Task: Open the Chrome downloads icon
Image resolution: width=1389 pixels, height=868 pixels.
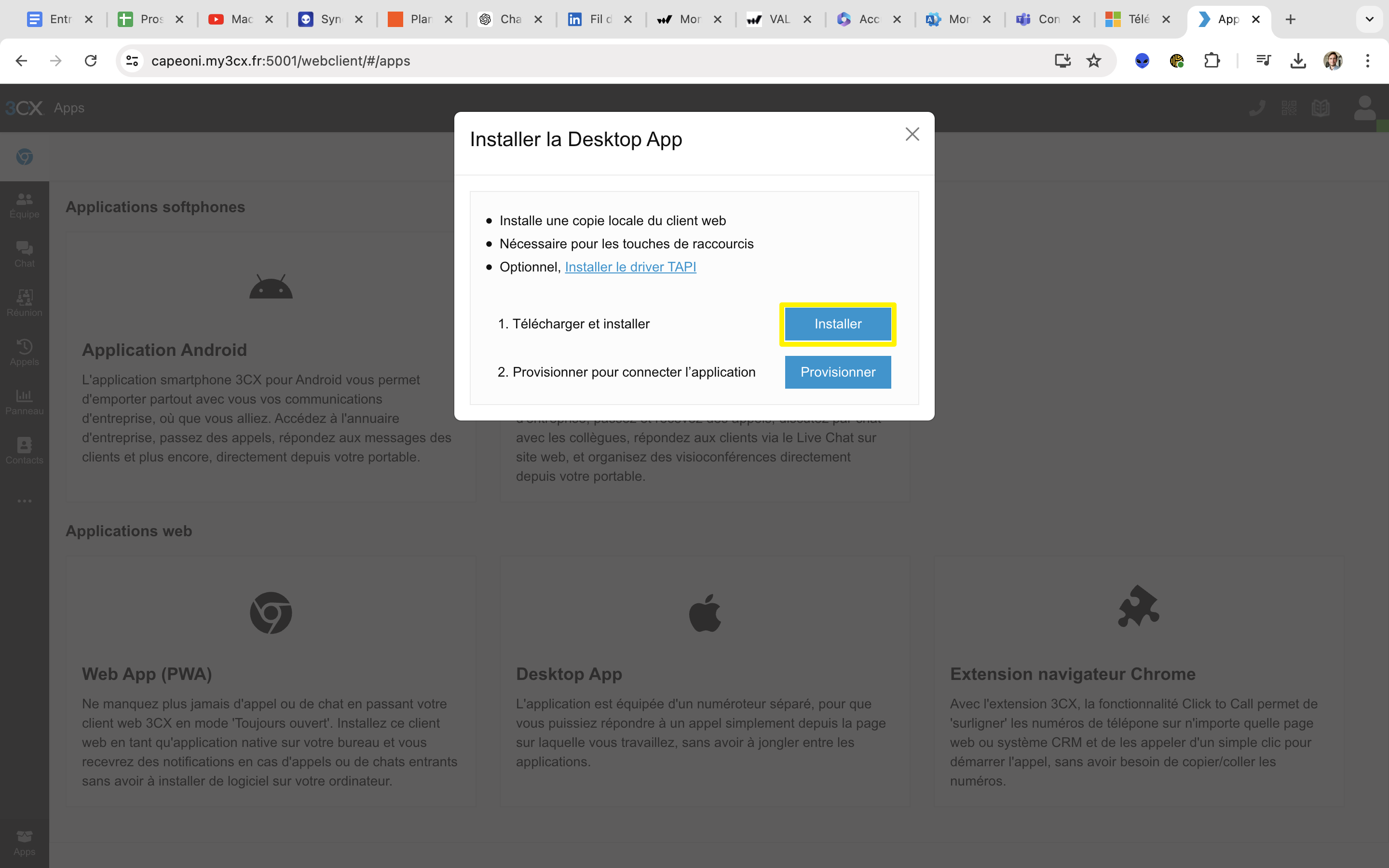Action: click(1298, 61)
